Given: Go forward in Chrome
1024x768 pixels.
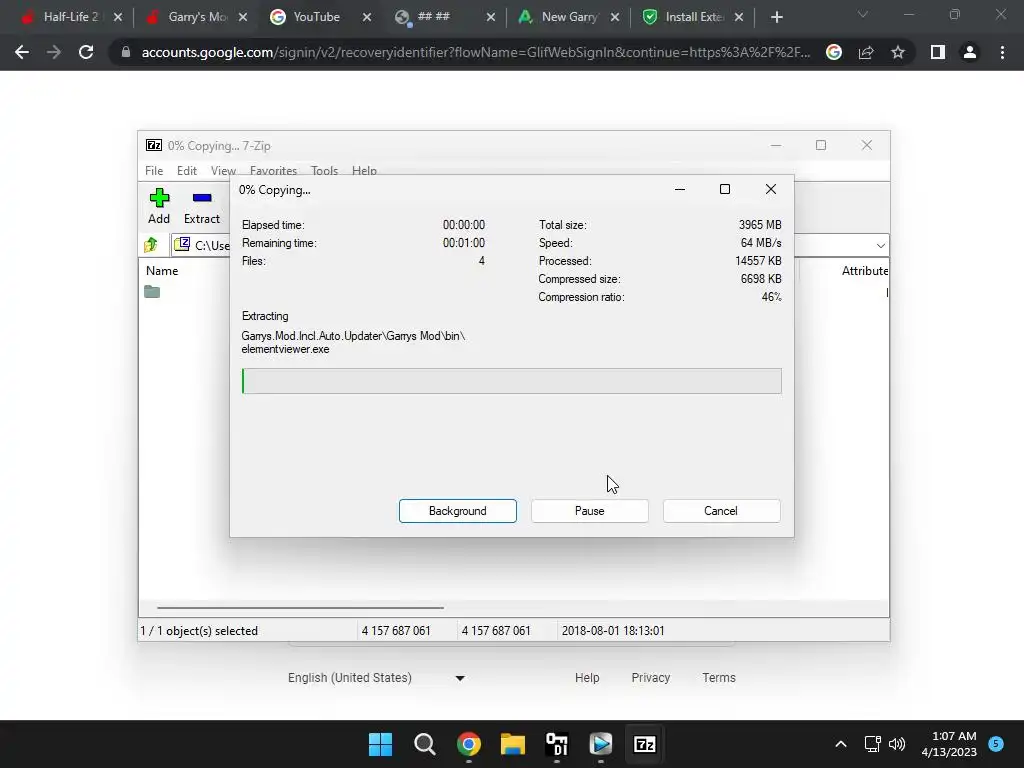Looking at the screenshot, I should [x=54, y=52].
